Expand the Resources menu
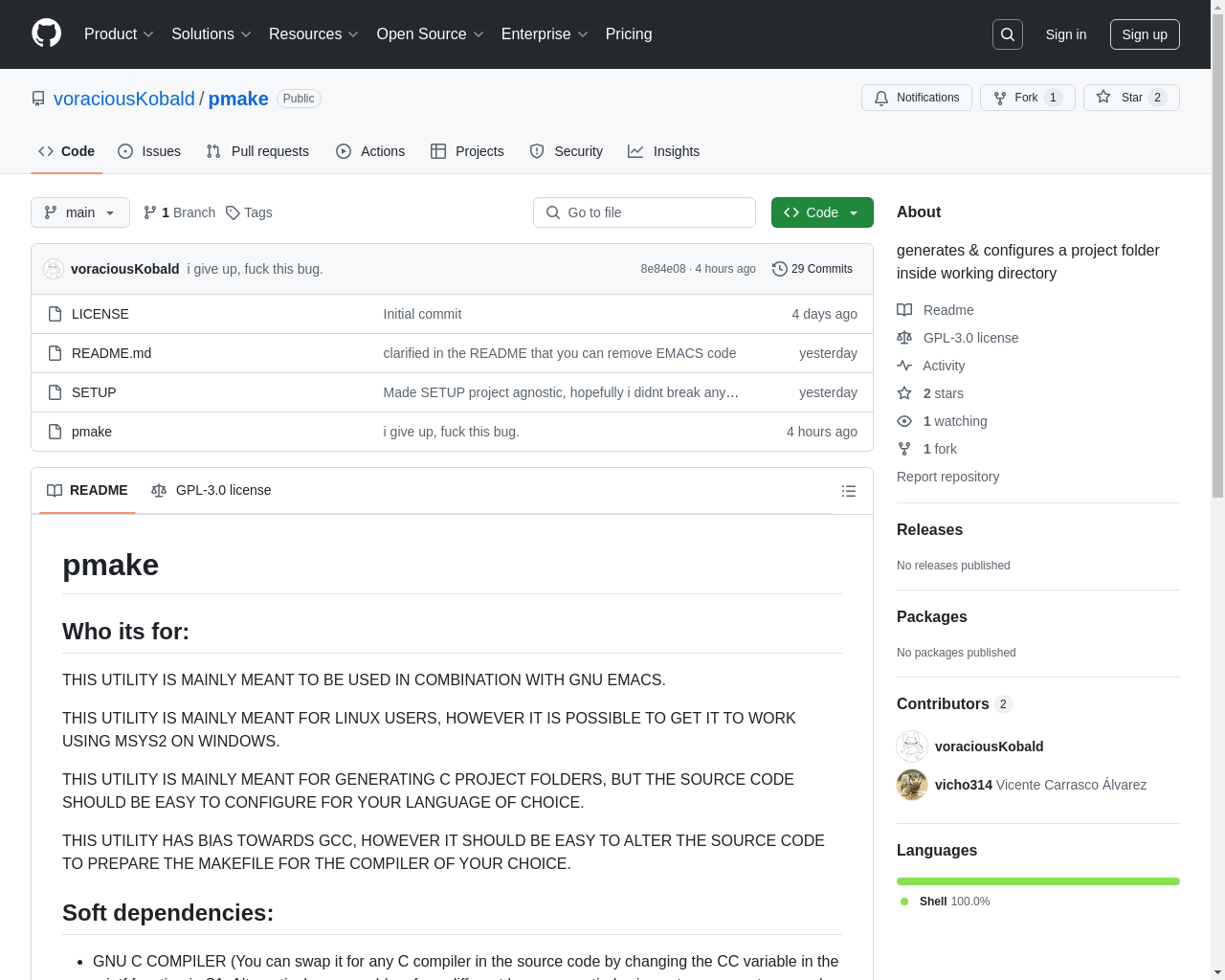Screen dimensions: 1225x980 point(314,34)
